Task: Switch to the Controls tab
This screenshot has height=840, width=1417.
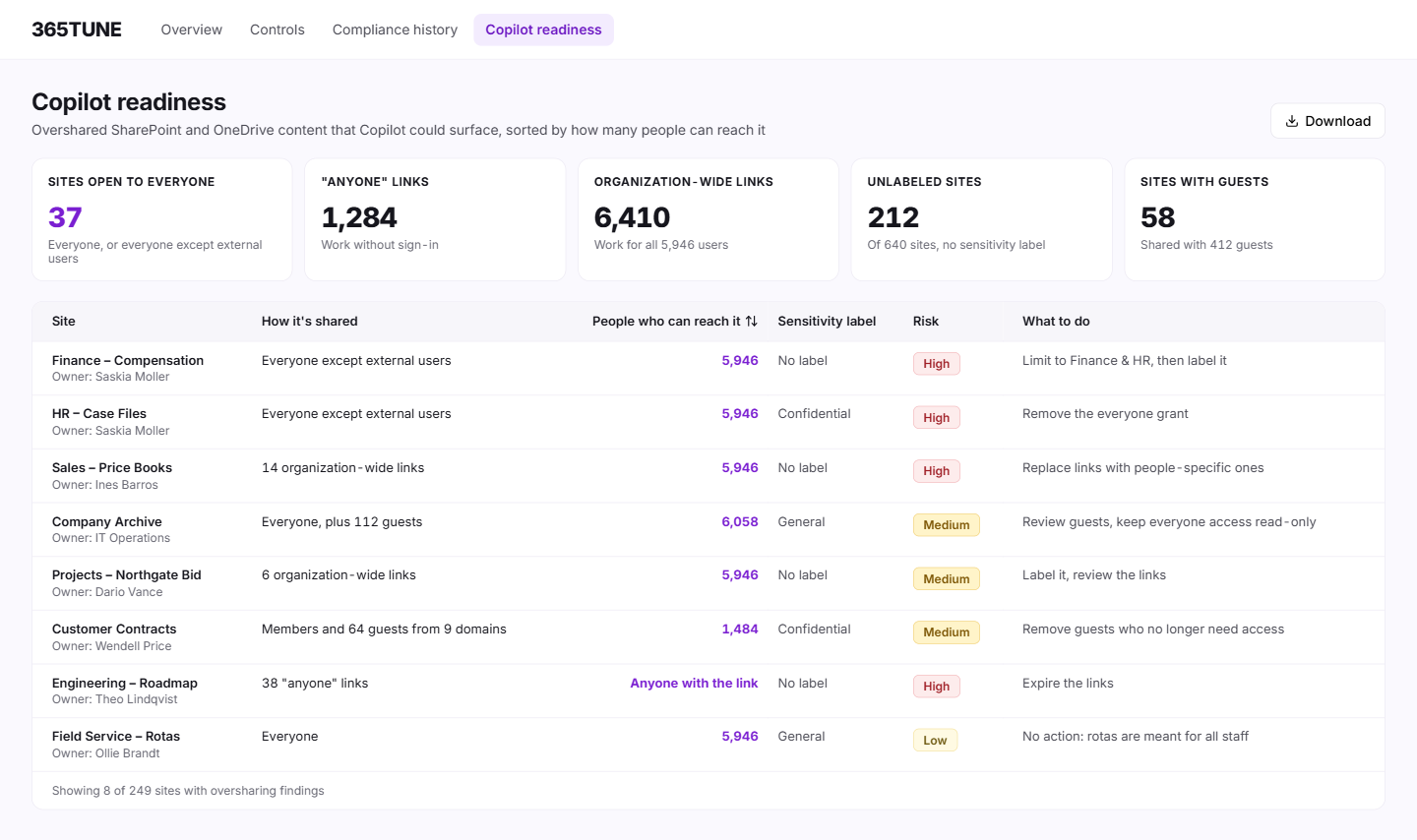Action: click(x=277, y=30)
